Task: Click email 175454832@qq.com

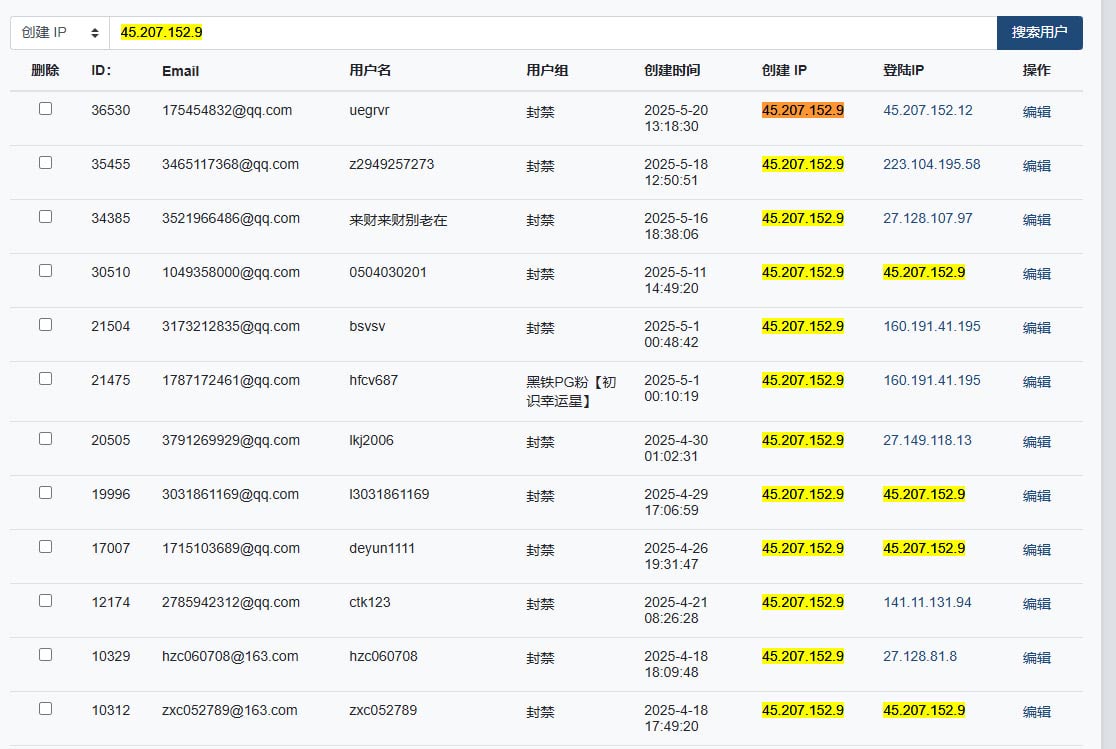Action: (x=227, y=110)
